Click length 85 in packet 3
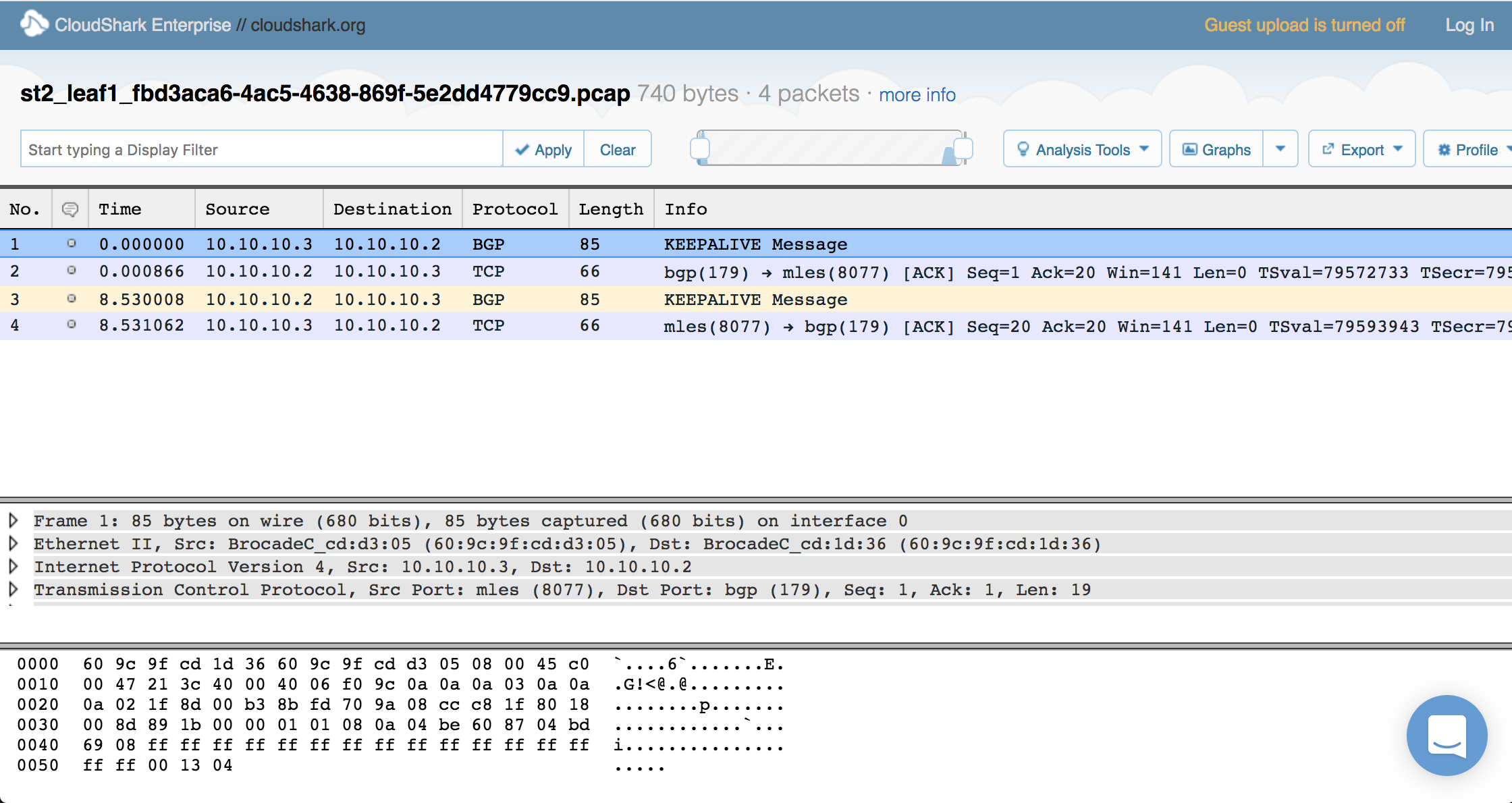This screenshot has height=803, width=1512. click(x=590, y=299)
